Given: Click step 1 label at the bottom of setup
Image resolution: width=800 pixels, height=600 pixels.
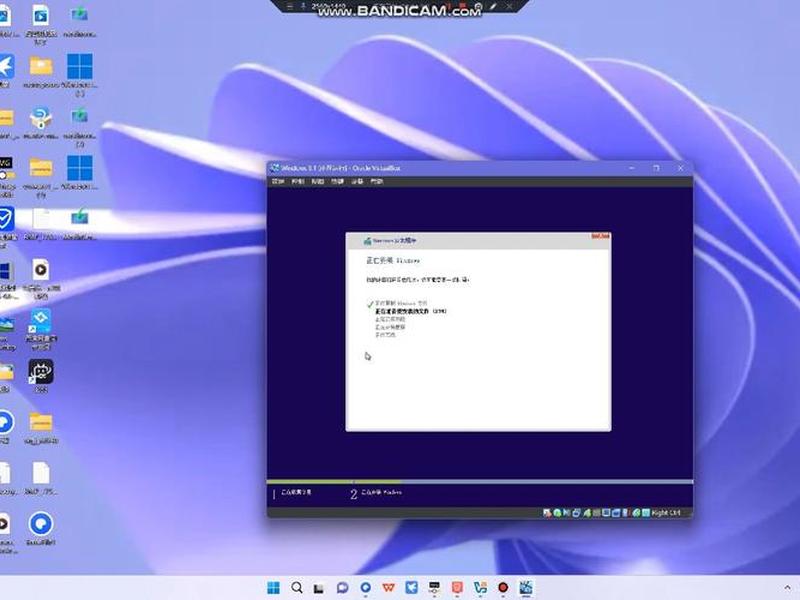Looking at the screenshot, I should point(292,493).
